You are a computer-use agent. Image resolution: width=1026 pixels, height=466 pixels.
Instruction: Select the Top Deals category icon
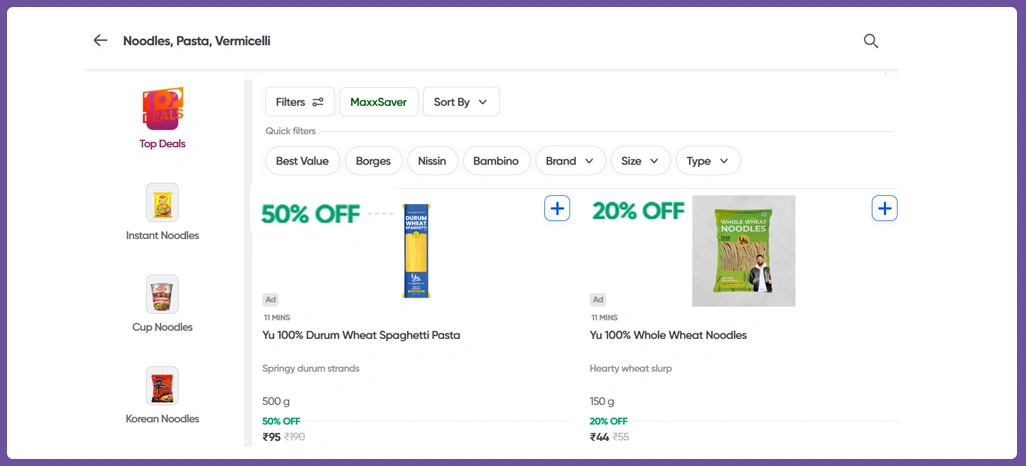tap(162, 109)
